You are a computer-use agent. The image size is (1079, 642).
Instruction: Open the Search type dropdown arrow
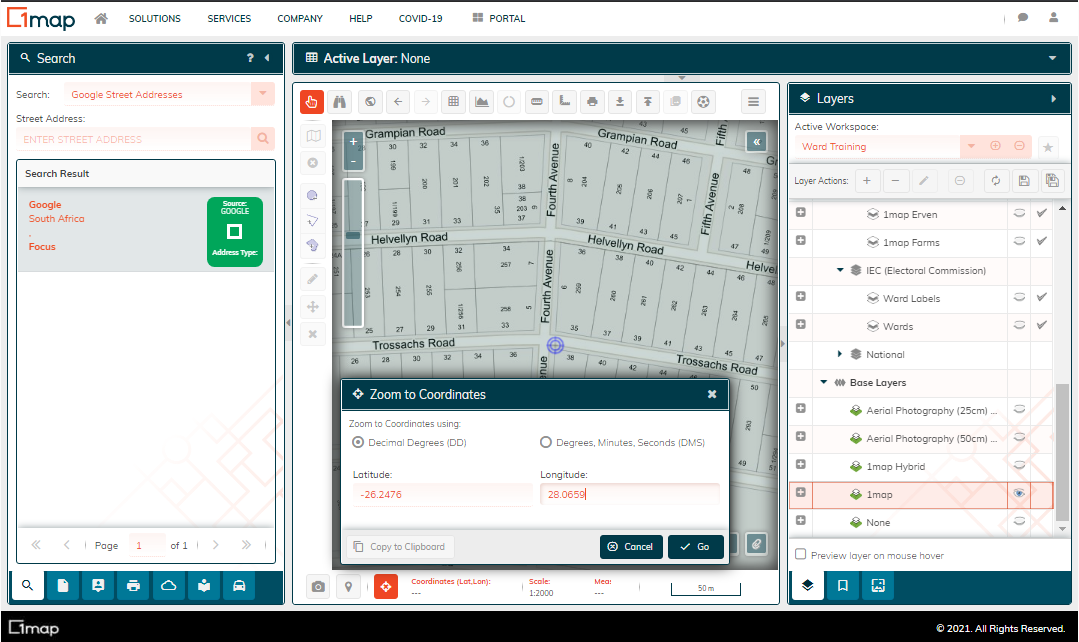tap(263, 94)
